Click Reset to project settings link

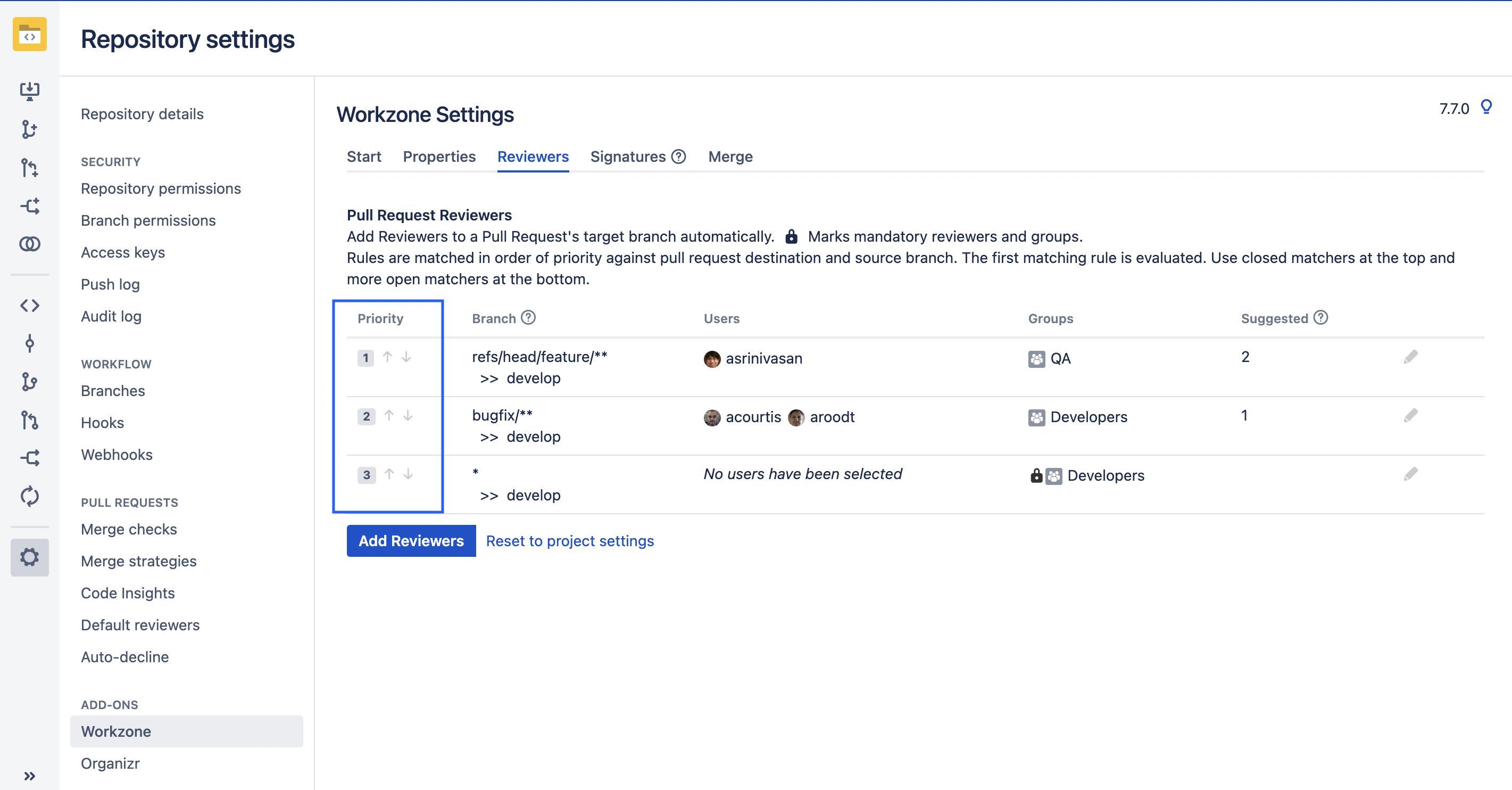pos(570,540)
